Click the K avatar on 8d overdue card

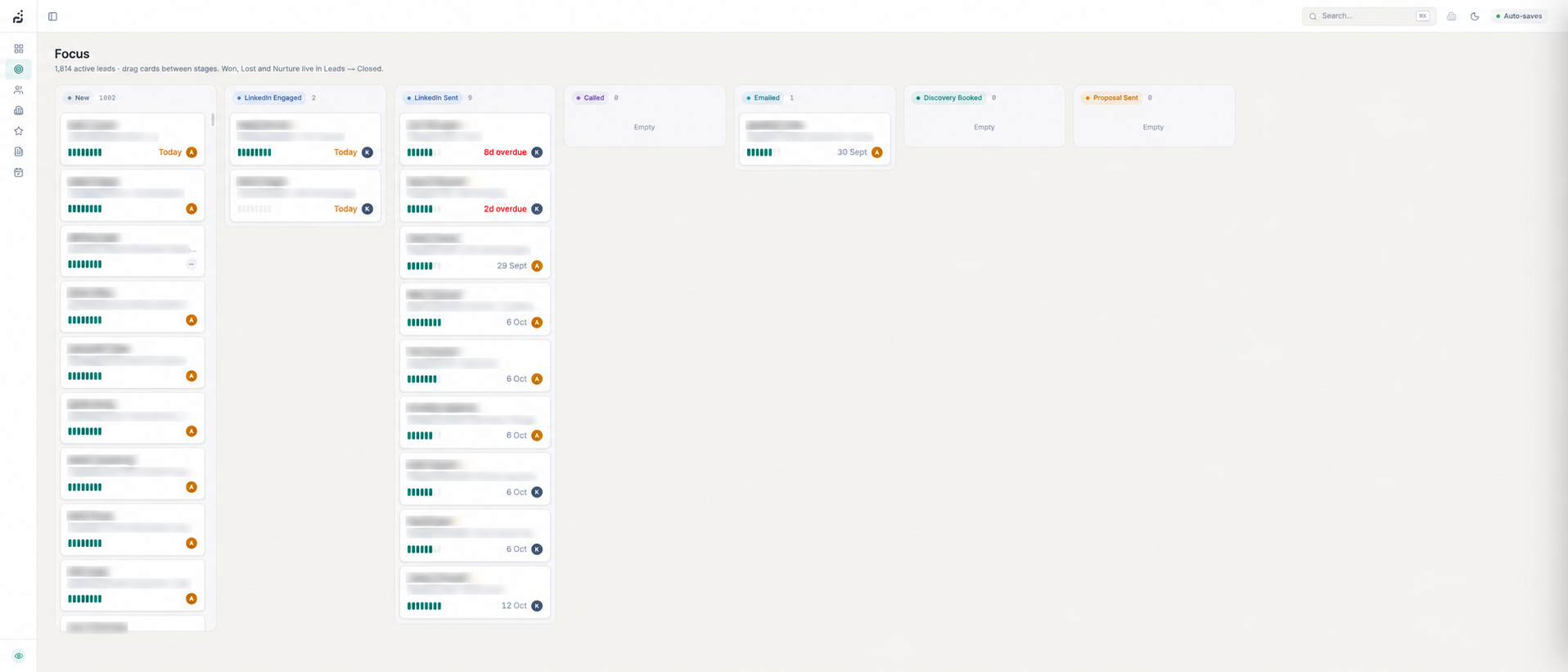[x=537, y=152]
